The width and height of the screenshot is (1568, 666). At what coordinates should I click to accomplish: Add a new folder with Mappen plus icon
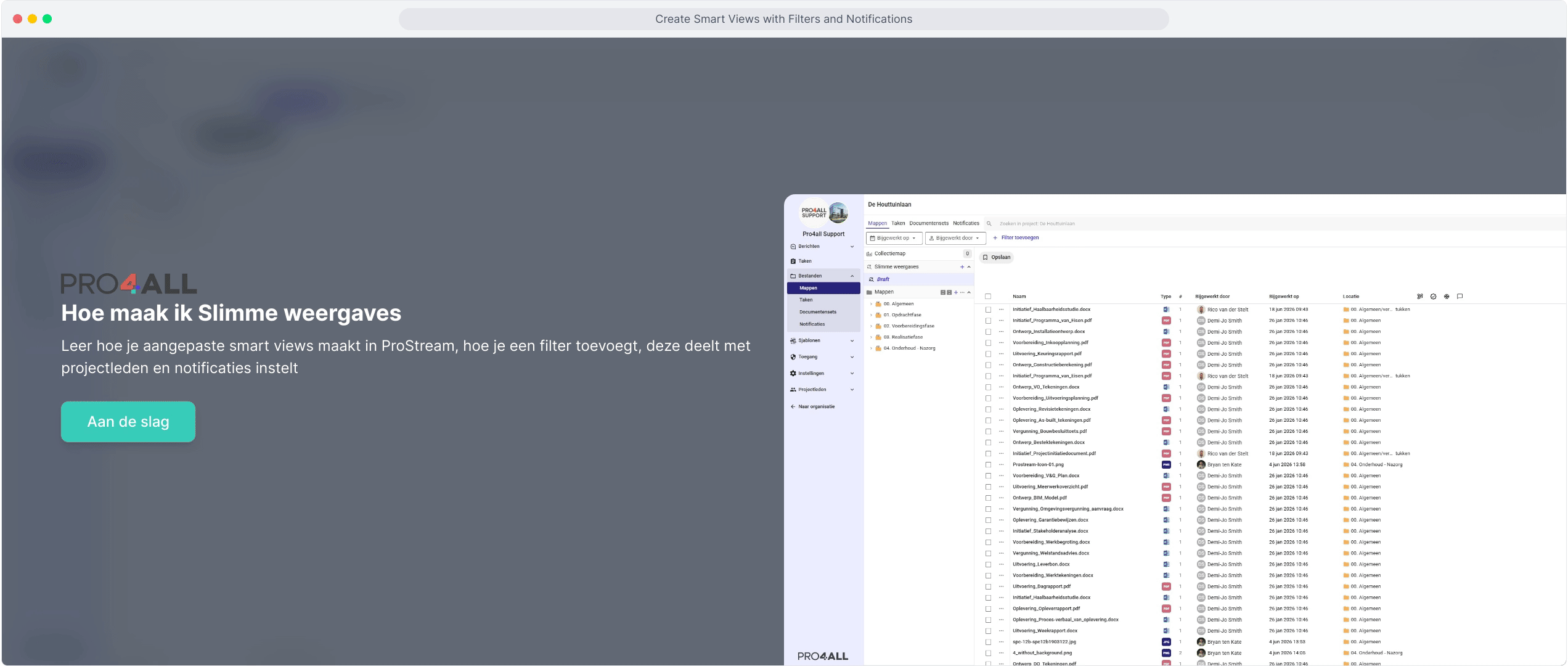click(956, 293)
